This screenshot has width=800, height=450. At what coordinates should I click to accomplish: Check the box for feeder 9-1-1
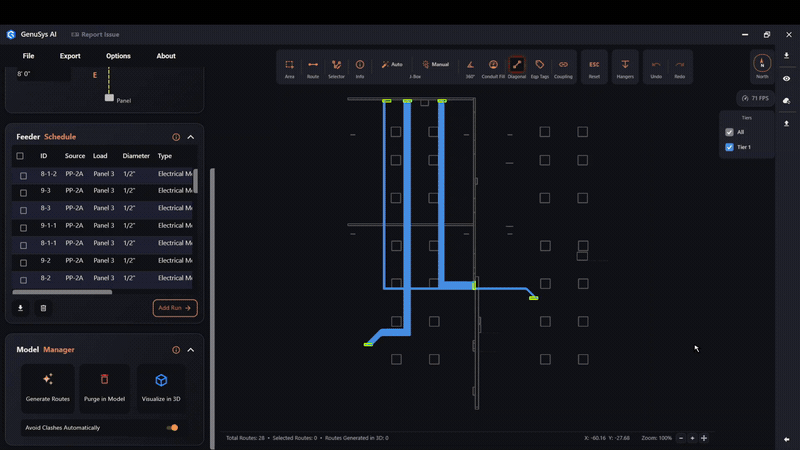(23, 228)
